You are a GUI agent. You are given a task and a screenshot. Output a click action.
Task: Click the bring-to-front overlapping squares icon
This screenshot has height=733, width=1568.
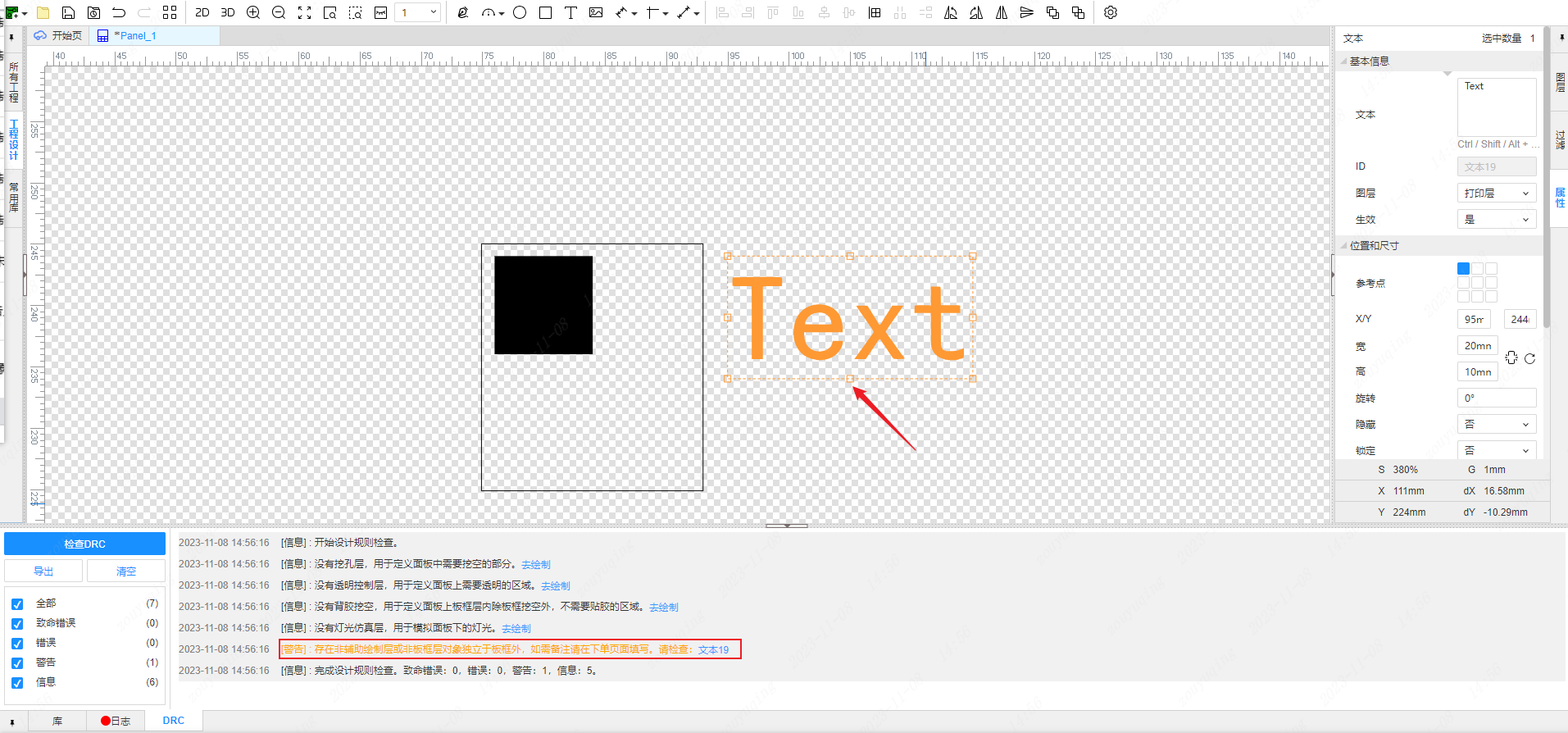click(x=1052, y=12)
